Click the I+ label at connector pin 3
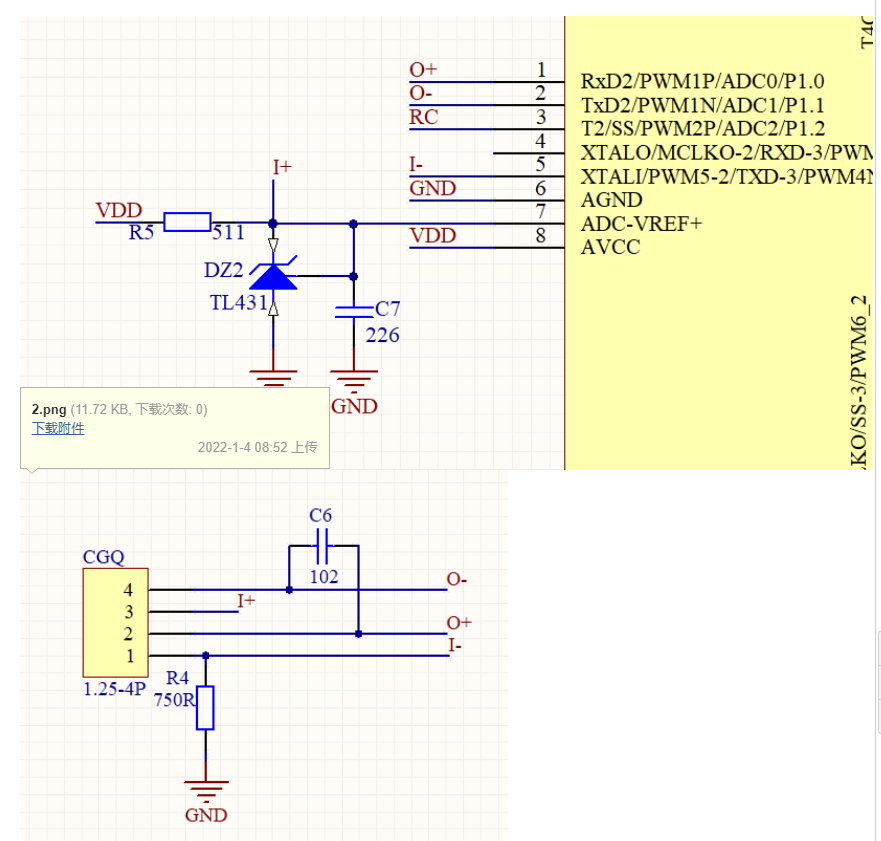Image resolution: width=881 pixels, height=841 pixels. coord(246,601)
